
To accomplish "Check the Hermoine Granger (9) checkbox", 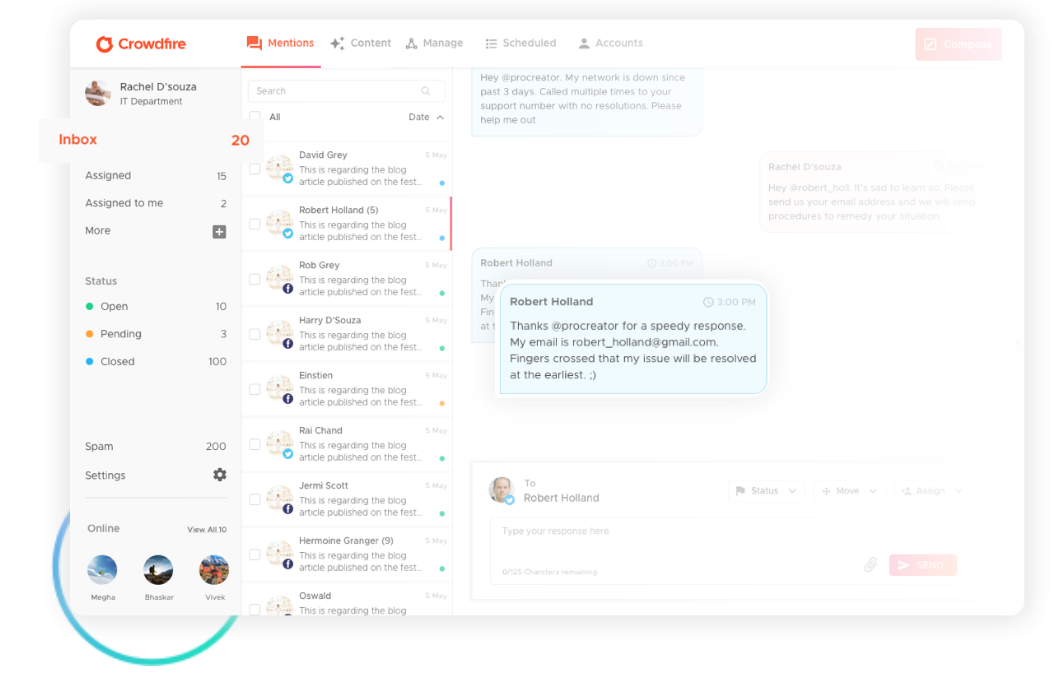I will tap(255, 555).
